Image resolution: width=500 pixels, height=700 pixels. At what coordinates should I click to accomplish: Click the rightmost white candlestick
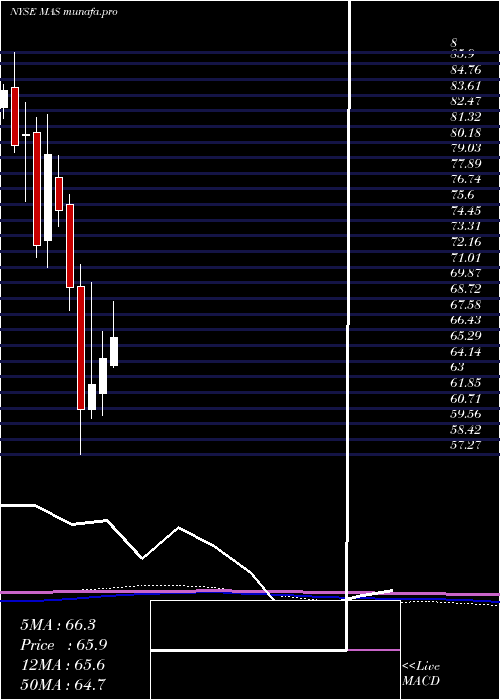pyautogui.click(x=114, y=351)
